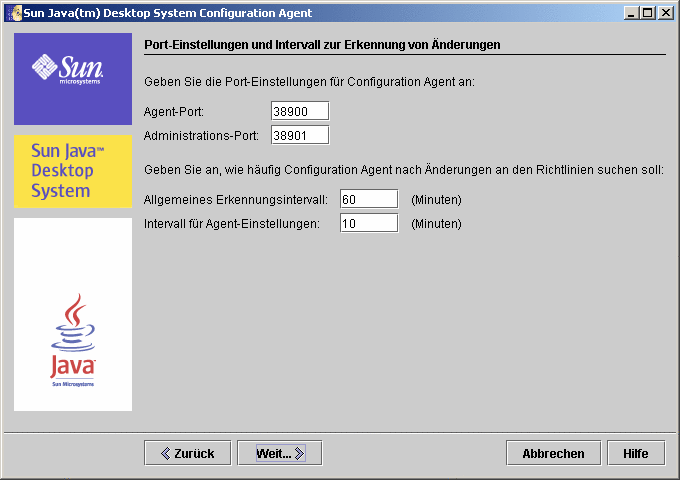Cancel setup with the Abbrechen button
The height and width of the screenshot is (480, 680).
click(x=553, y=453)
